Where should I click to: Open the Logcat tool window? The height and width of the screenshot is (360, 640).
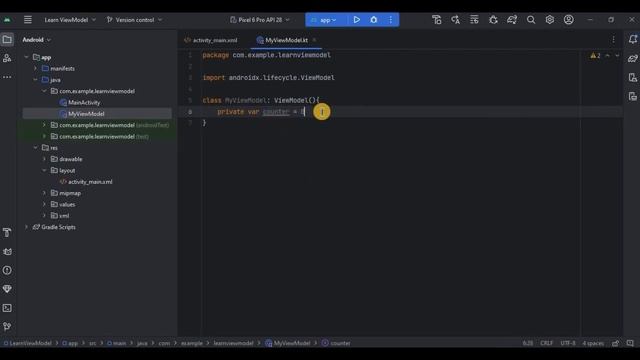[7, 251]
